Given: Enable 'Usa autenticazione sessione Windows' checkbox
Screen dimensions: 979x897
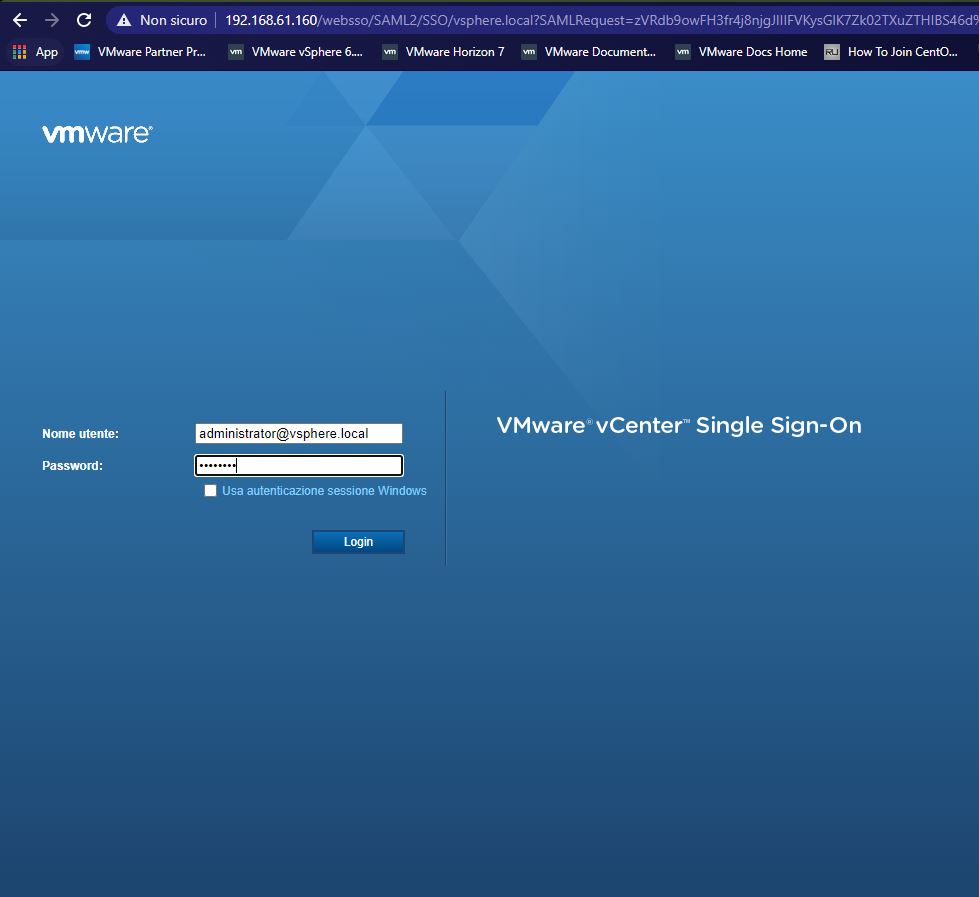Looking at the screenshot, I should (x=210, y=491).
